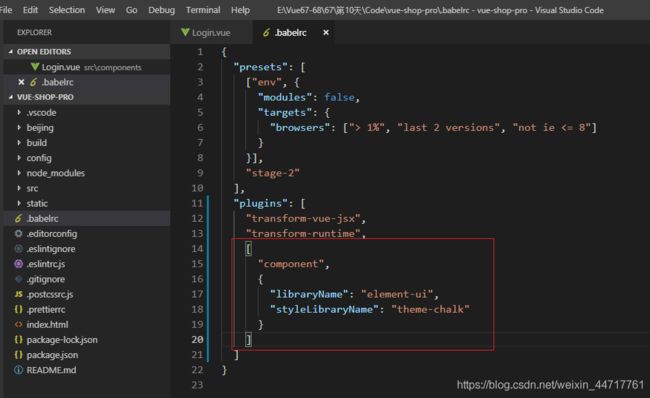Open the .prettierrc file
The image size is (650, 398).
pos(87,310)
